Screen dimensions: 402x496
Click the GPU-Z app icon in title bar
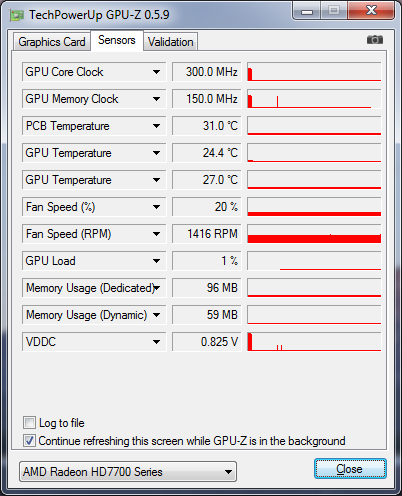click(17, 15)
